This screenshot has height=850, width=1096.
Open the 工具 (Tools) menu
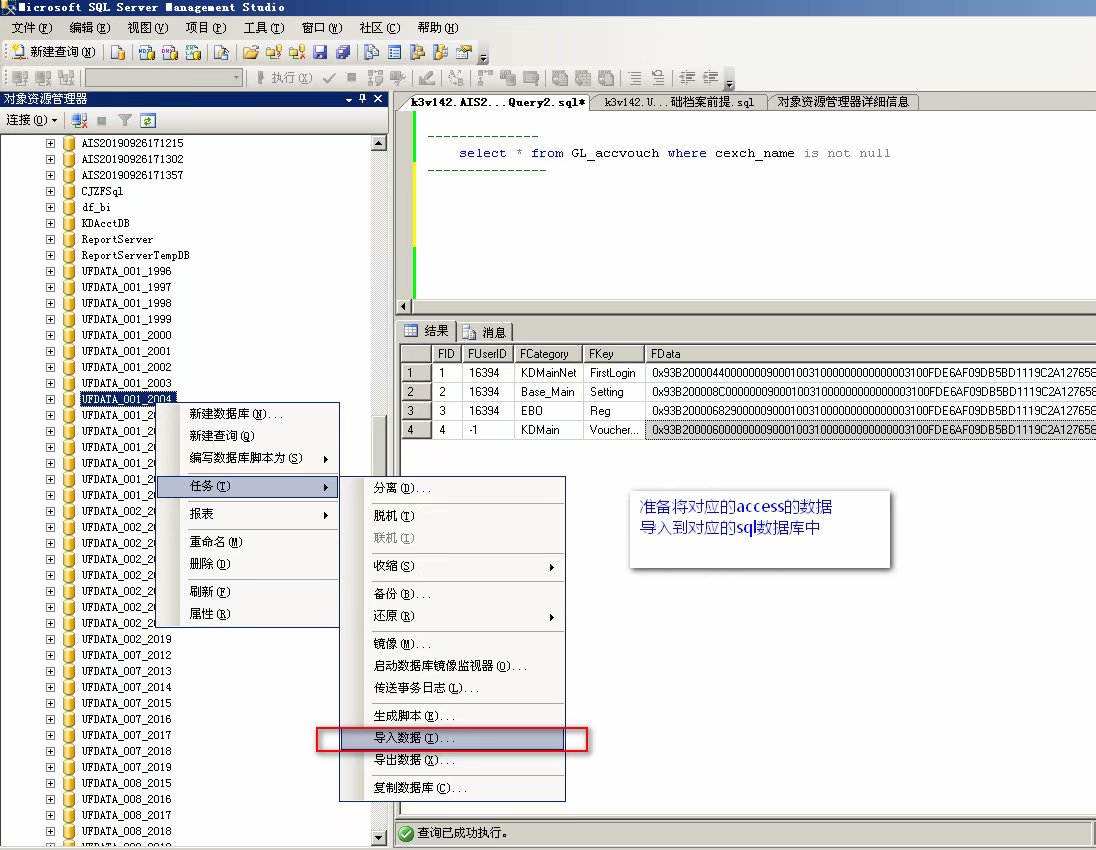[263, 28]
